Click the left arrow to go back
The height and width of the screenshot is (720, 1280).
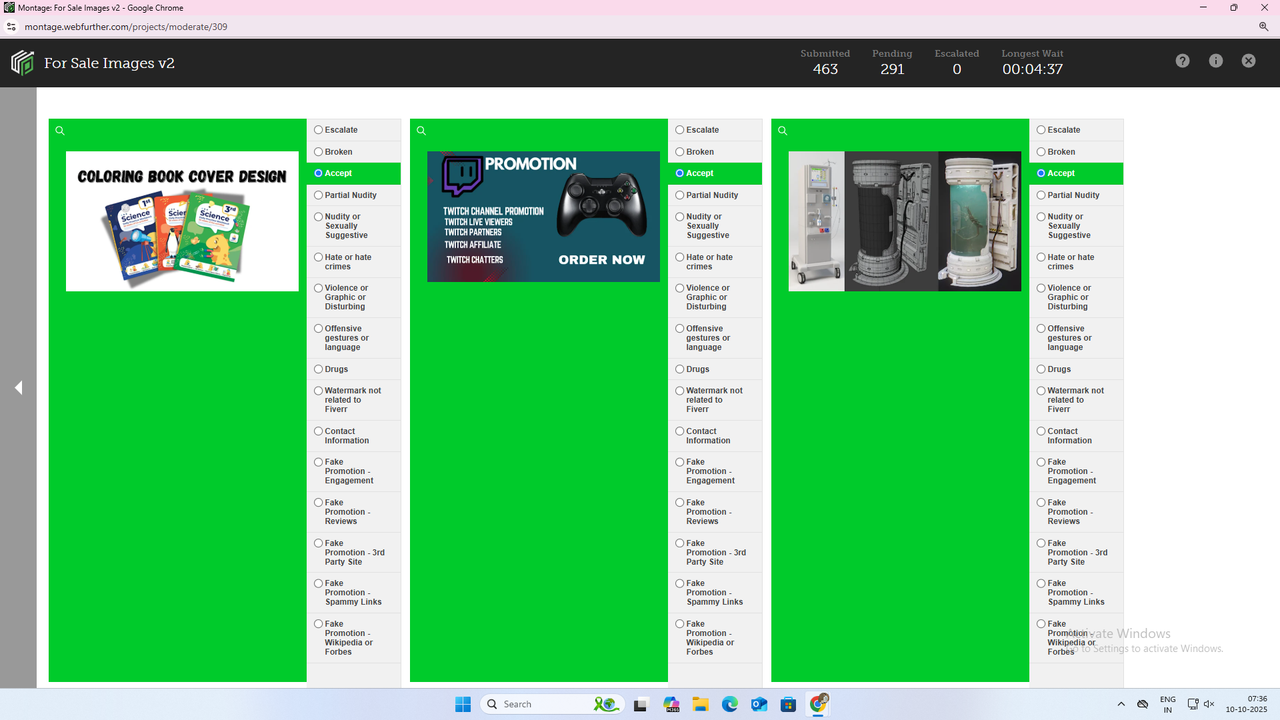tap(18, 388)
